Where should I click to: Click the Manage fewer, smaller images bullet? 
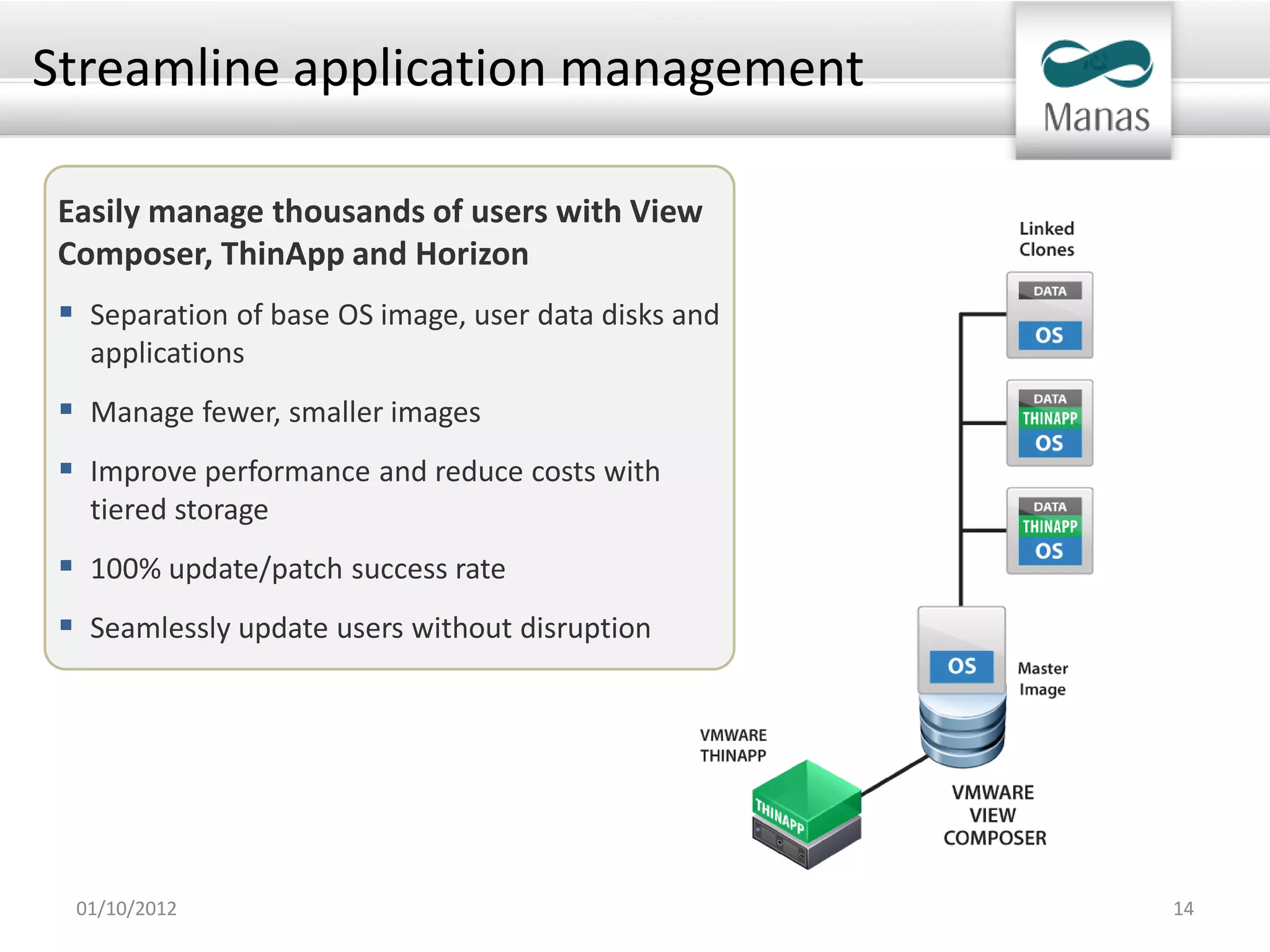285,412
